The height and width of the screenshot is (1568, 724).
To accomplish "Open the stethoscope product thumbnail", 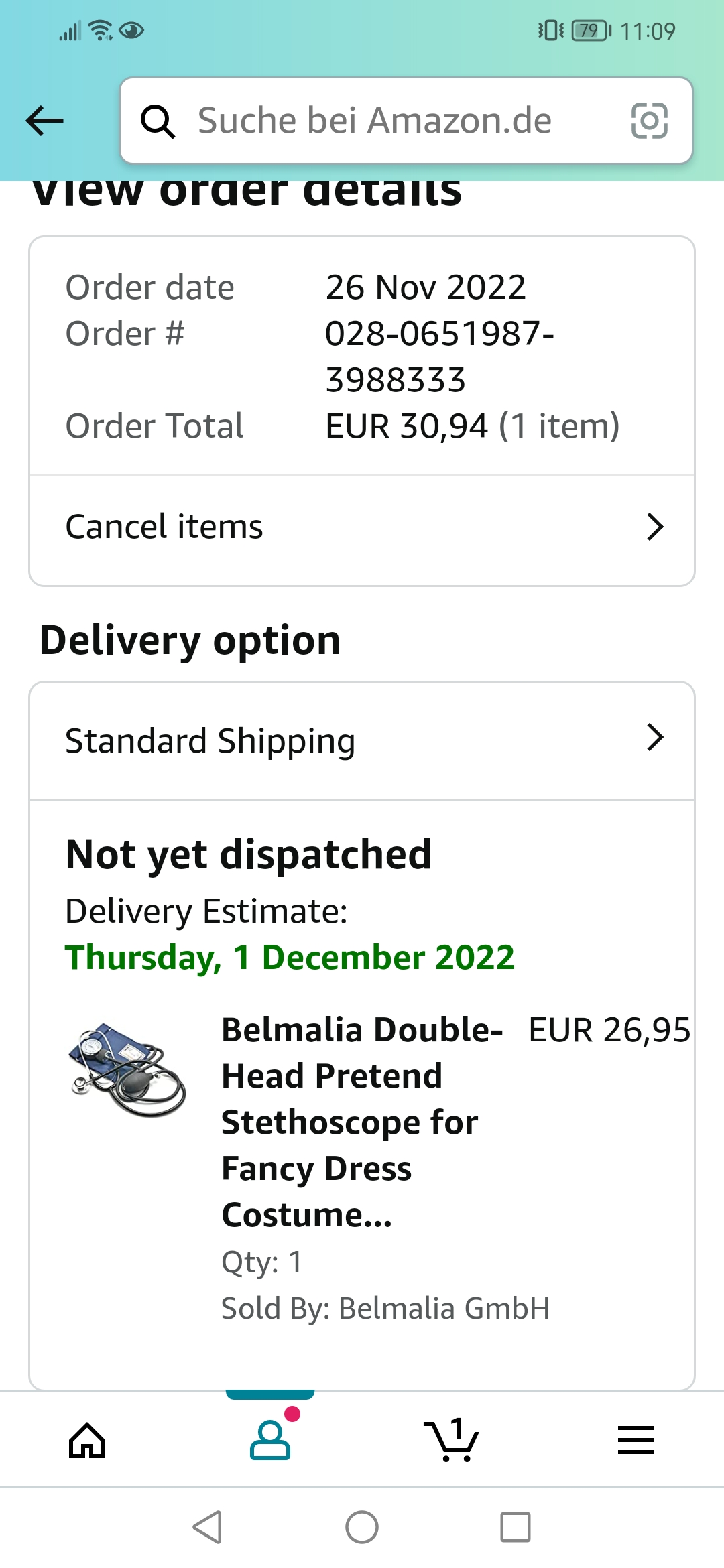I will click(x=127, y=1069).
